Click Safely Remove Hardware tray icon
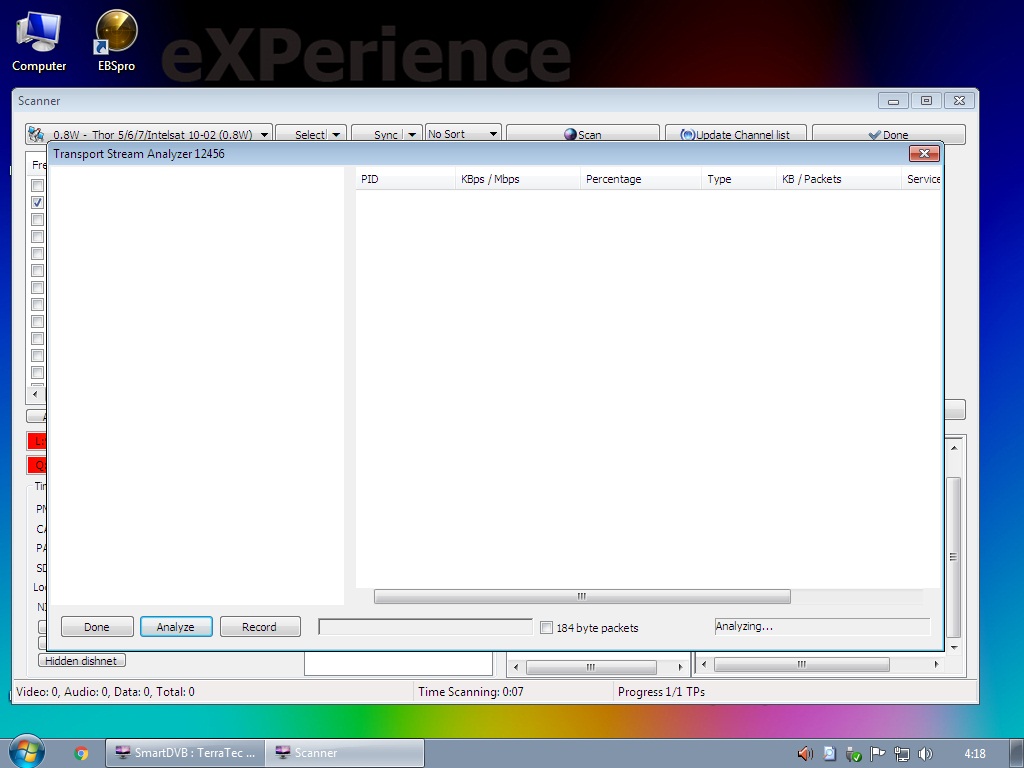Image resolution: width=1024 pixels, height=768 pixels. click(x=853, y=754)
